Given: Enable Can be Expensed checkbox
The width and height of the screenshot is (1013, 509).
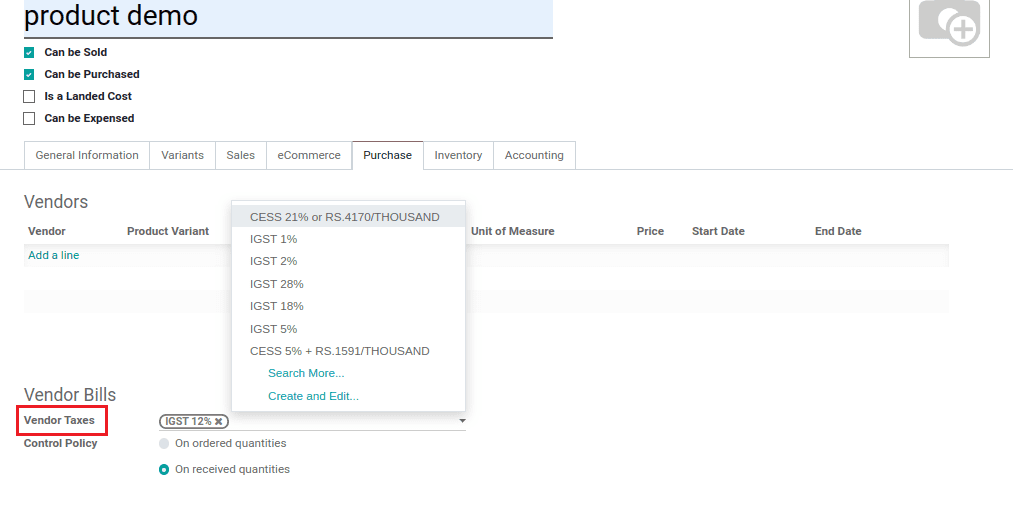Looking at the screenshot, I should click(29, 118).
